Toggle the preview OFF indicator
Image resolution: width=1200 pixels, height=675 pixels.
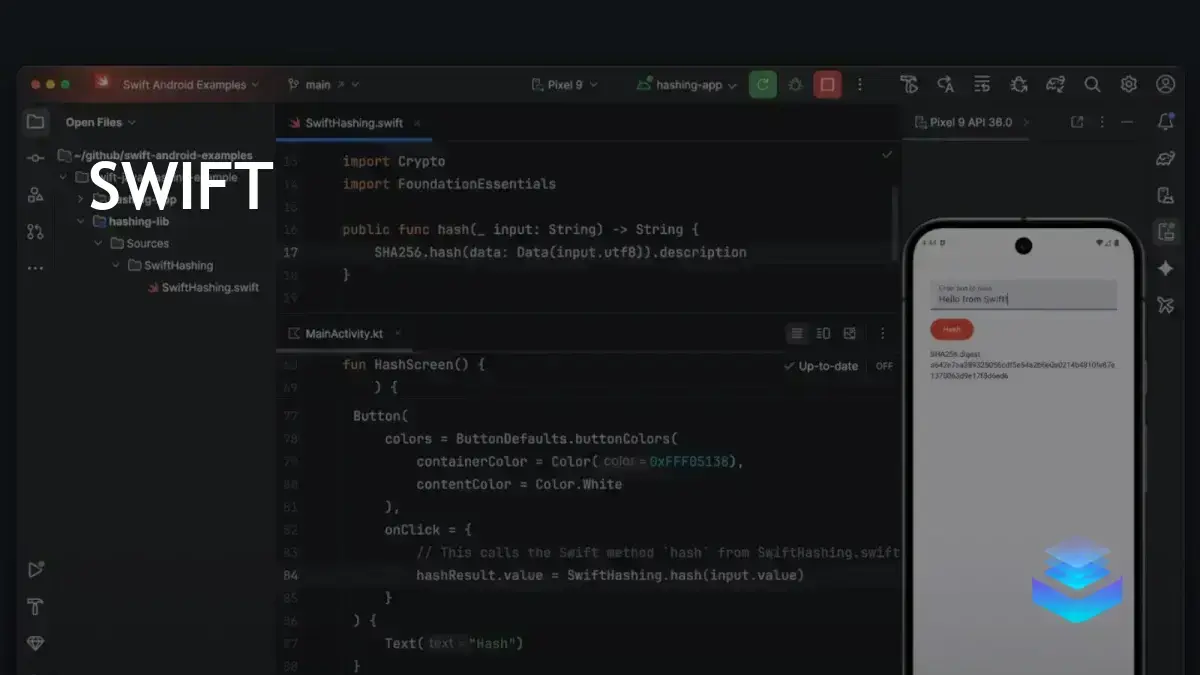click(884, 366)
